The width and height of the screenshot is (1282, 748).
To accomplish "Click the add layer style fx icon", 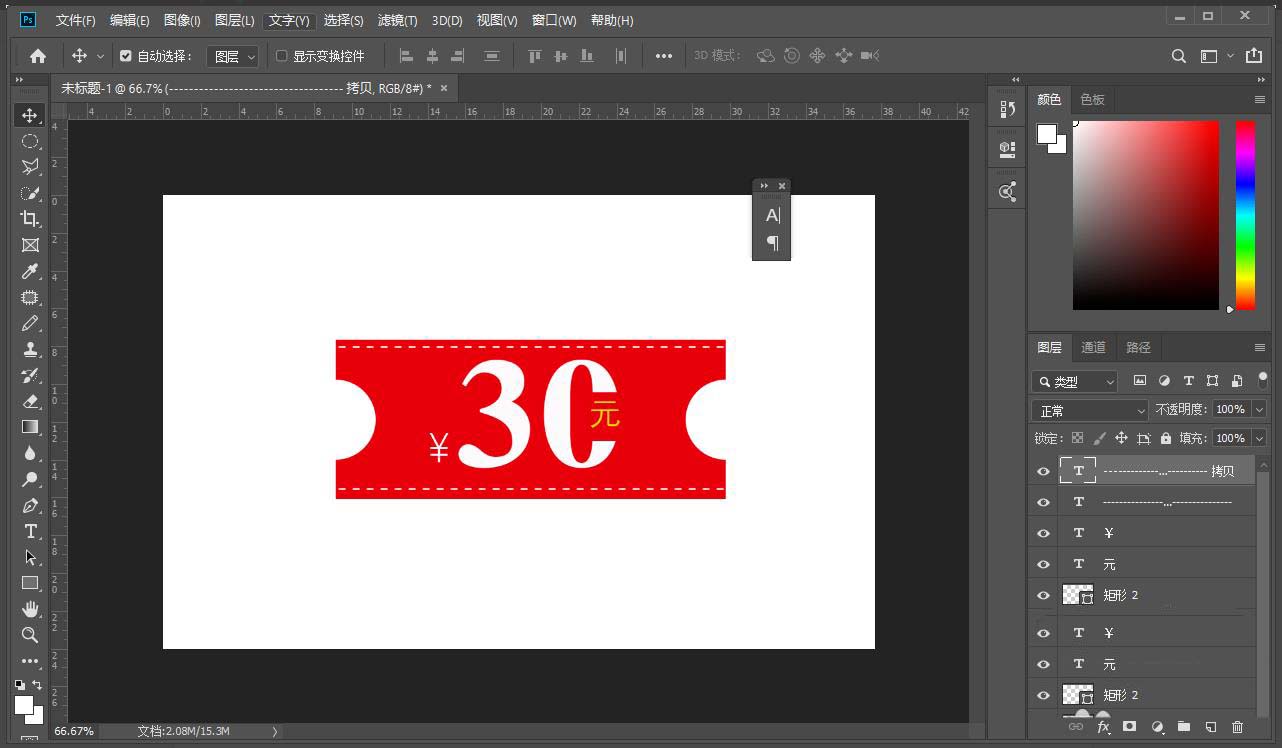I will (x=1104, y=727).
